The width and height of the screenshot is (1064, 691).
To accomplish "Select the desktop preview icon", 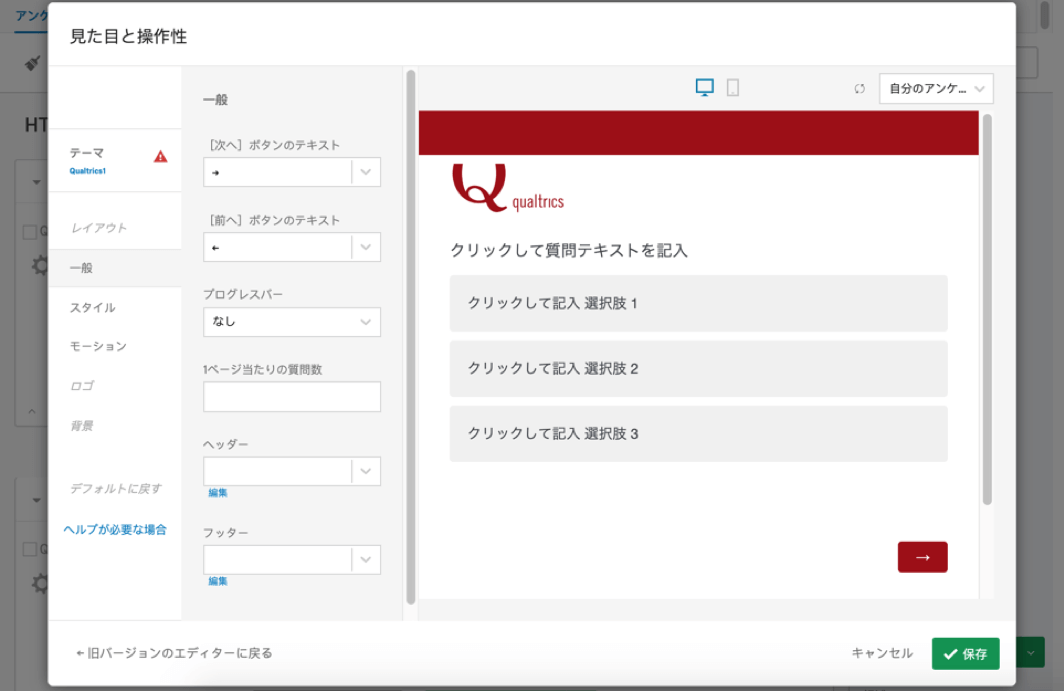I will click(x=705, y=88).
